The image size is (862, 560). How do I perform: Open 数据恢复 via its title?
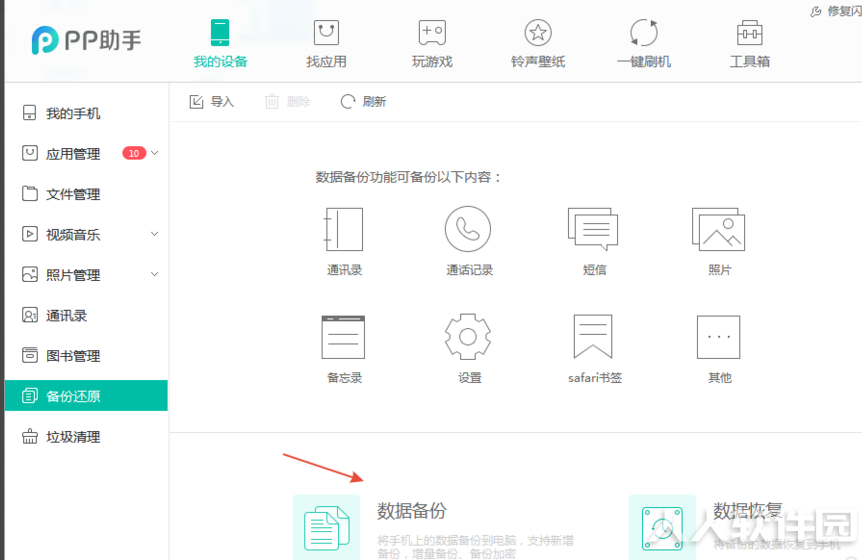[x=748, y=511]
